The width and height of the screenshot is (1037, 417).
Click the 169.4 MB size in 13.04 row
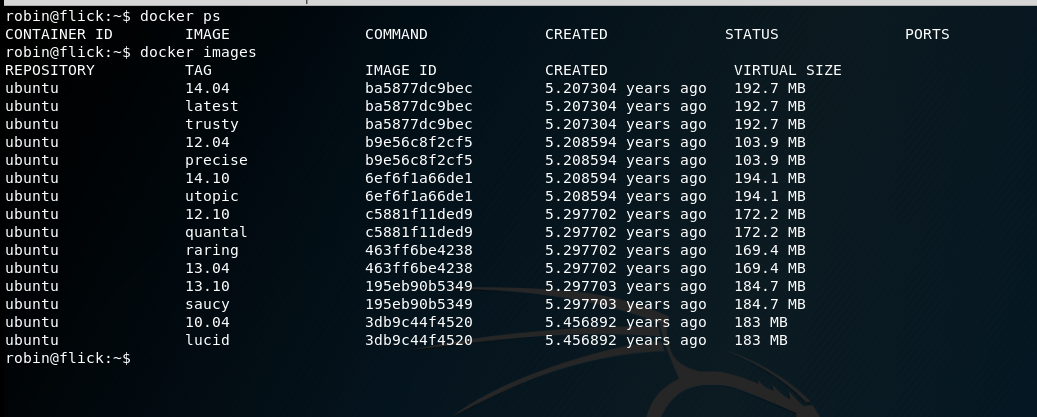[770, 268]
